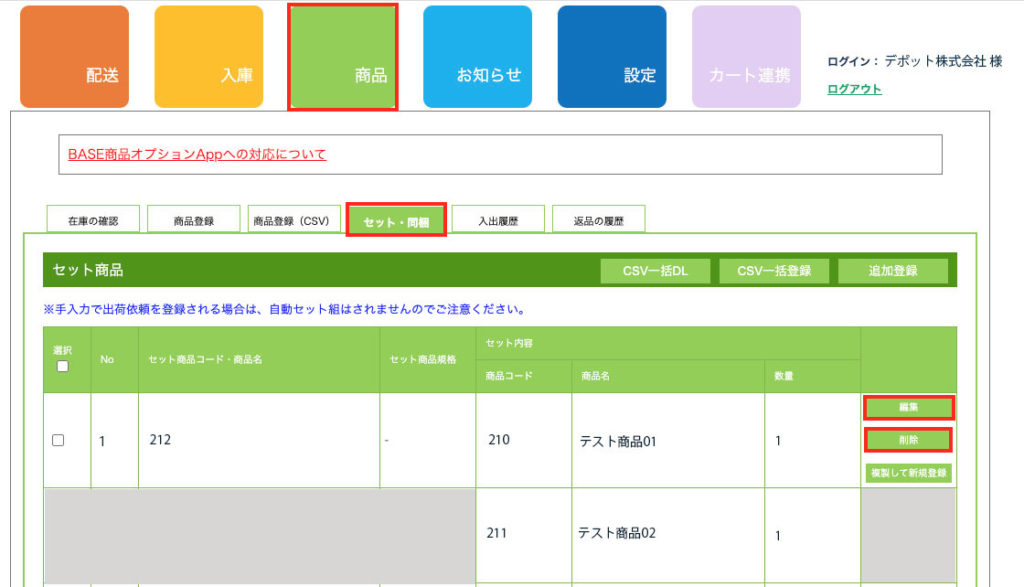The width and height of the screenshot is (1024, 587).
Task: Switch to 在庫の確認 tab
Action: coord(93,221)
